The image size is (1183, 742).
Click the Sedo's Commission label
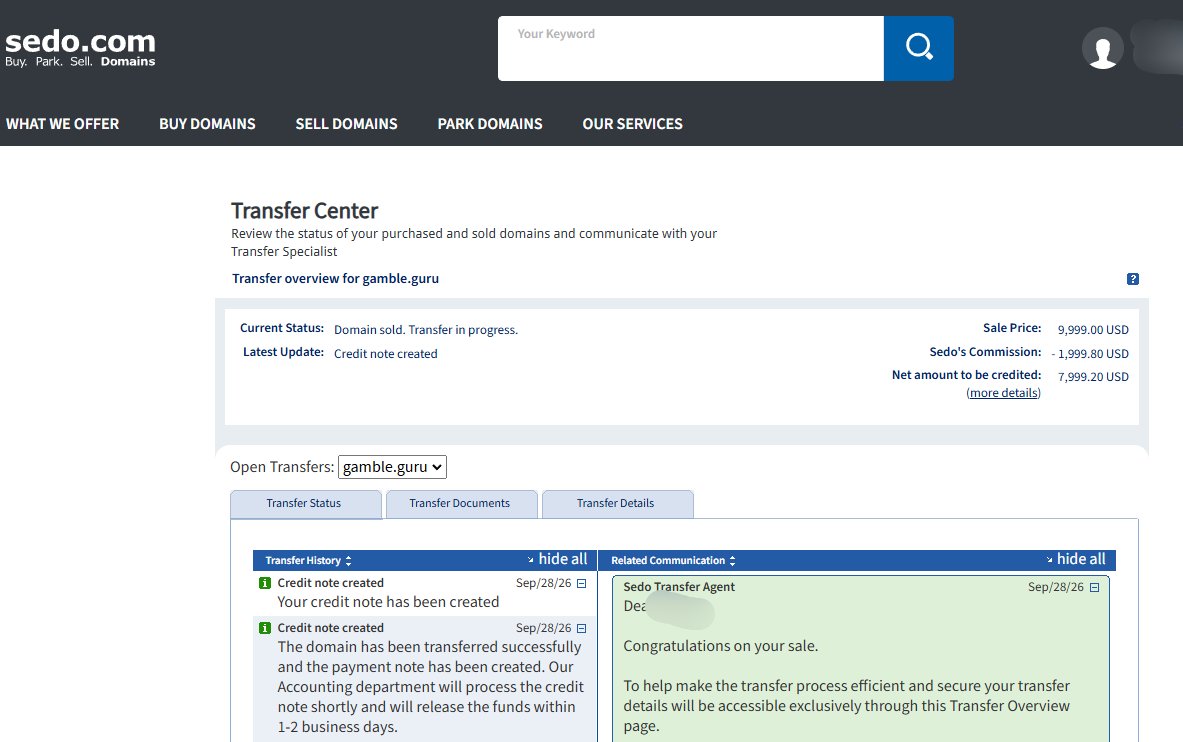[x=985, y=352]
